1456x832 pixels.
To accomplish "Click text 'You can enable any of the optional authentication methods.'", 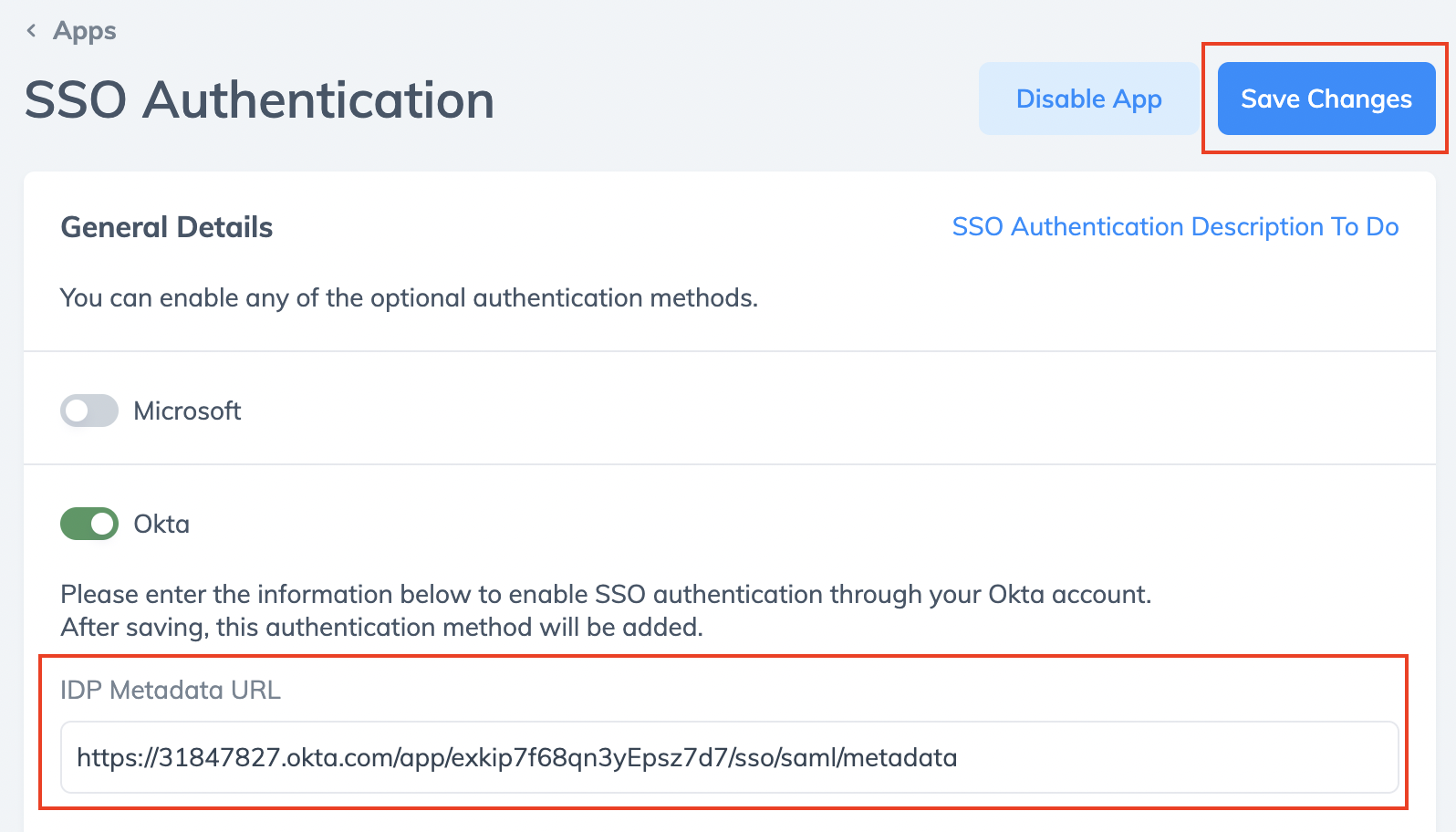I will coord(409,298).
